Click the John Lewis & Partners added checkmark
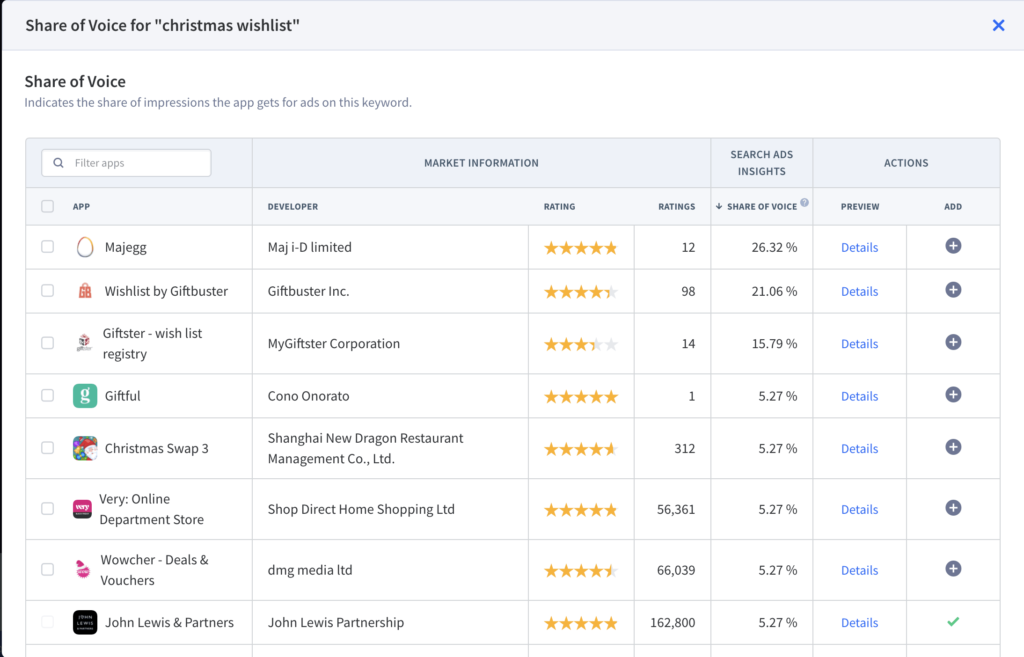Screen dimensions: 1024x657 pos(953,622)
